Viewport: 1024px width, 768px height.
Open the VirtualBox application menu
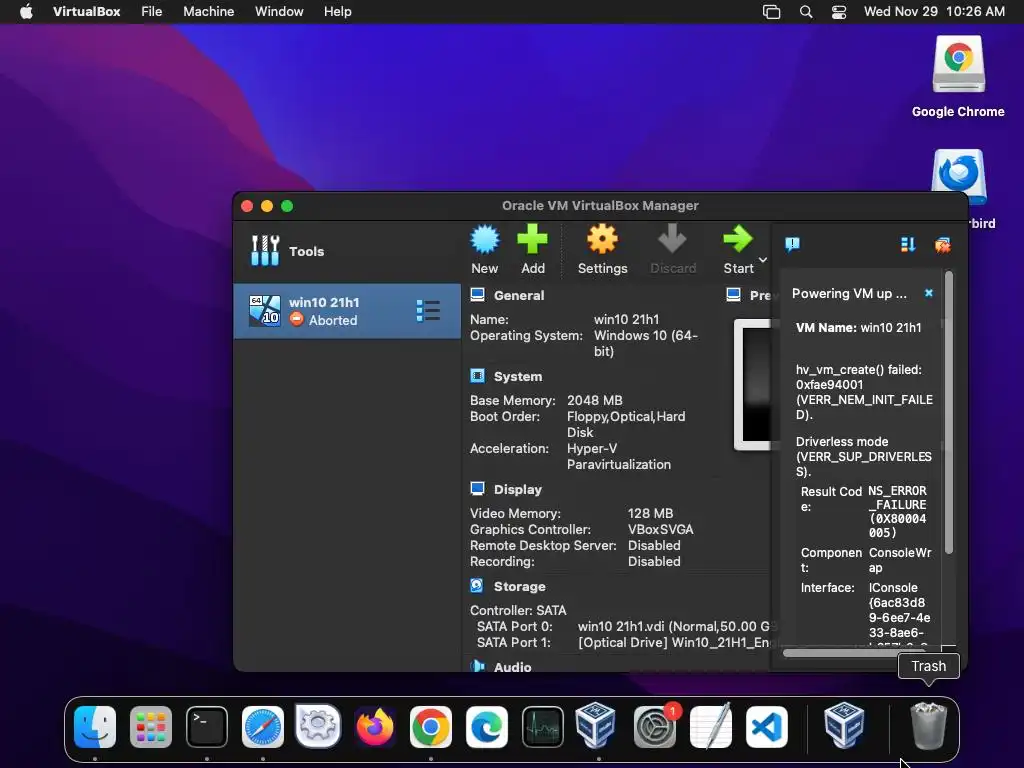pos(86,12)
